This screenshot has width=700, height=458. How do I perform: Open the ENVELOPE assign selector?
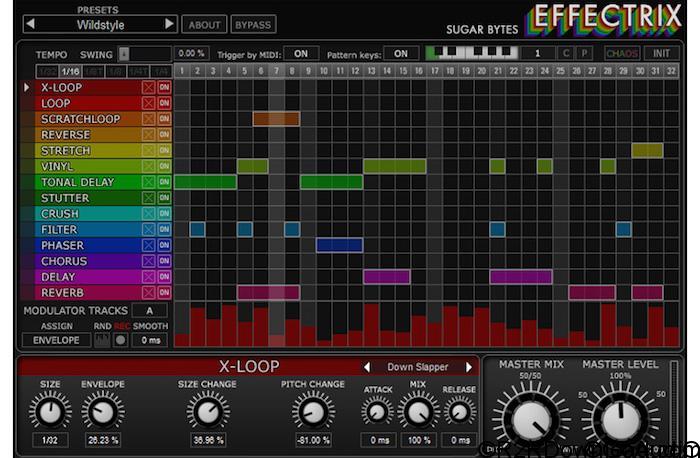(x=56, y=340)
